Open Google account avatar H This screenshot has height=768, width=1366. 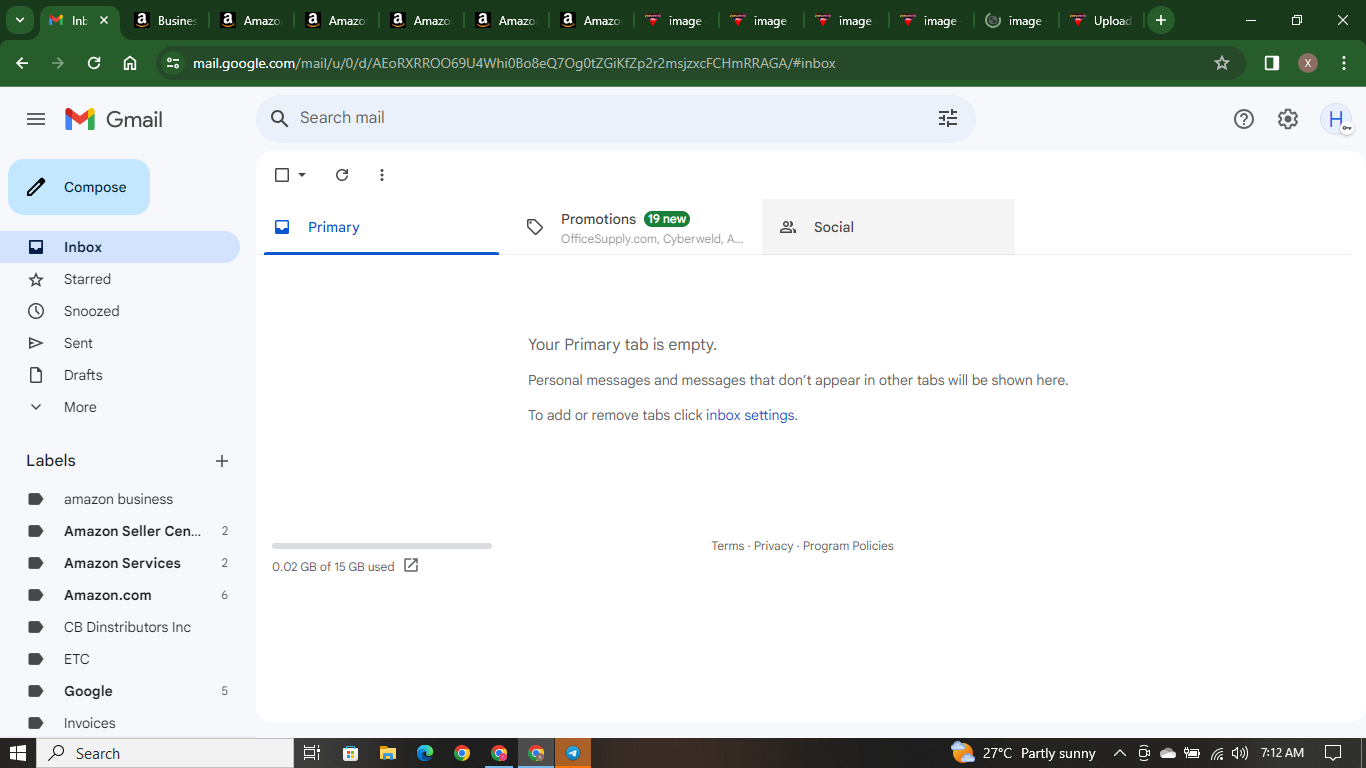[1336, 119]
